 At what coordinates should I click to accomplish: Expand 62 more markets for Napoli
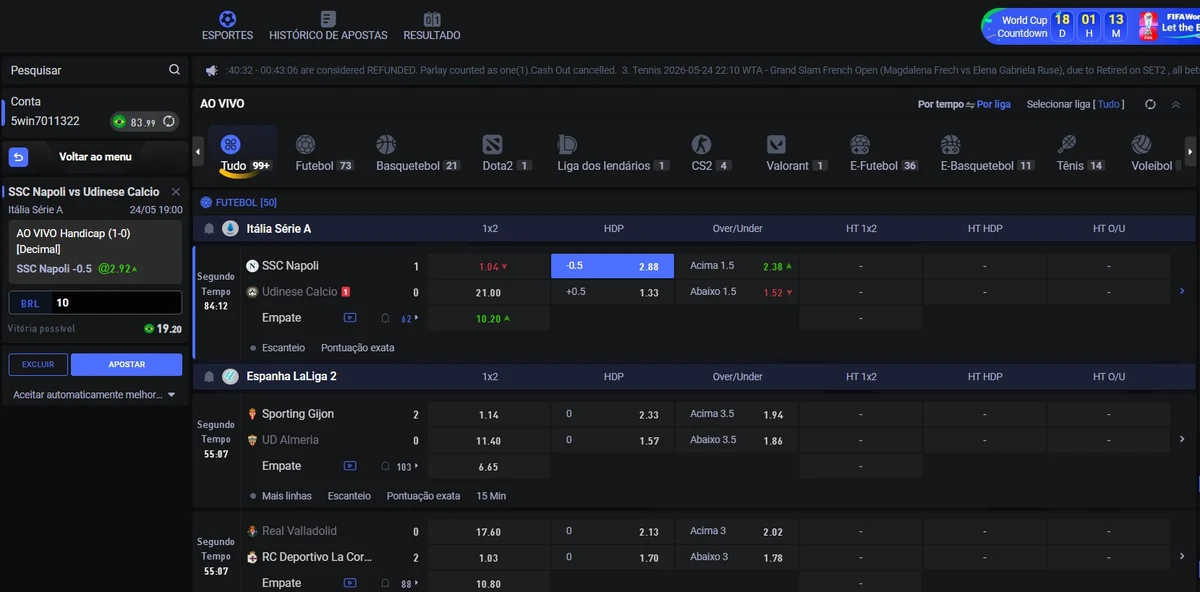(x=410, y=319)
